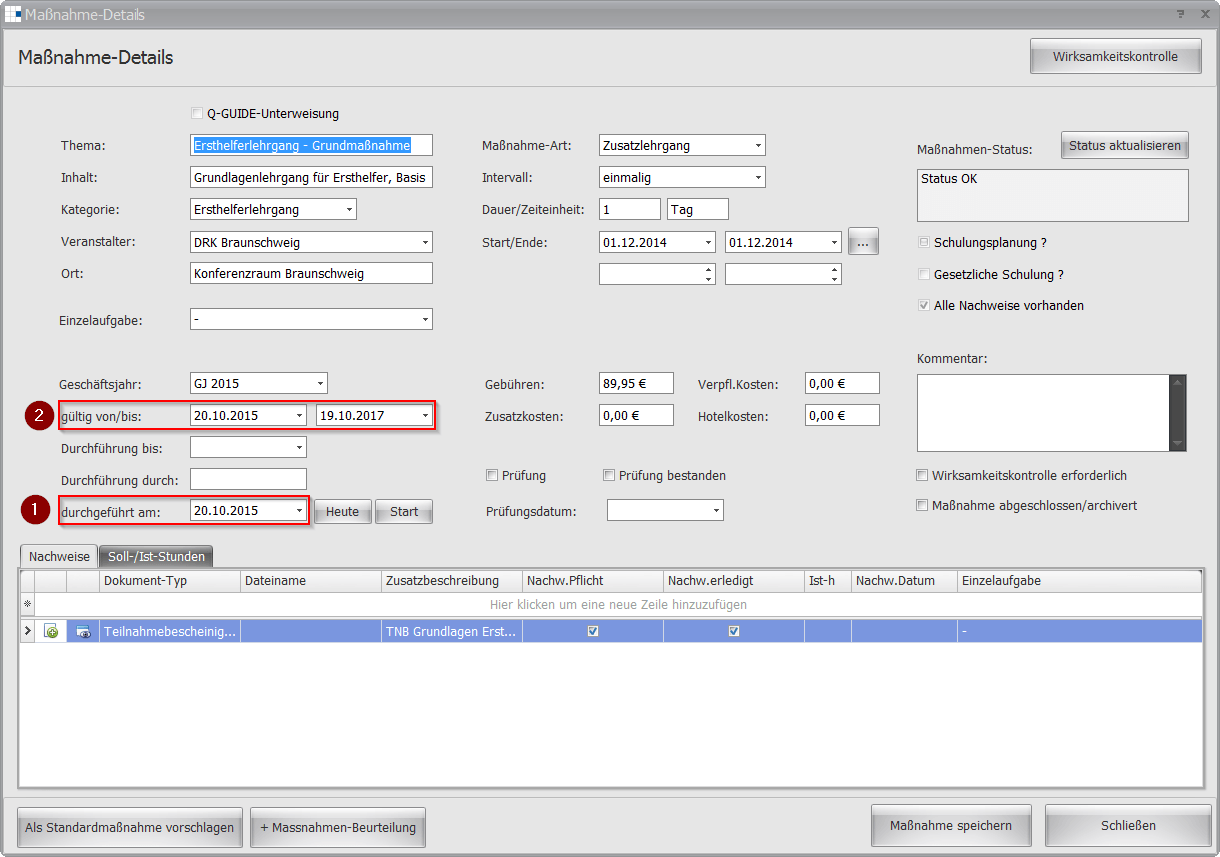Image resolution: width=1220 pixels, height=857 pixels.
Task: Click the row expand arrow beside Teilnahmebescheinigung
Action: coord(27,631)
